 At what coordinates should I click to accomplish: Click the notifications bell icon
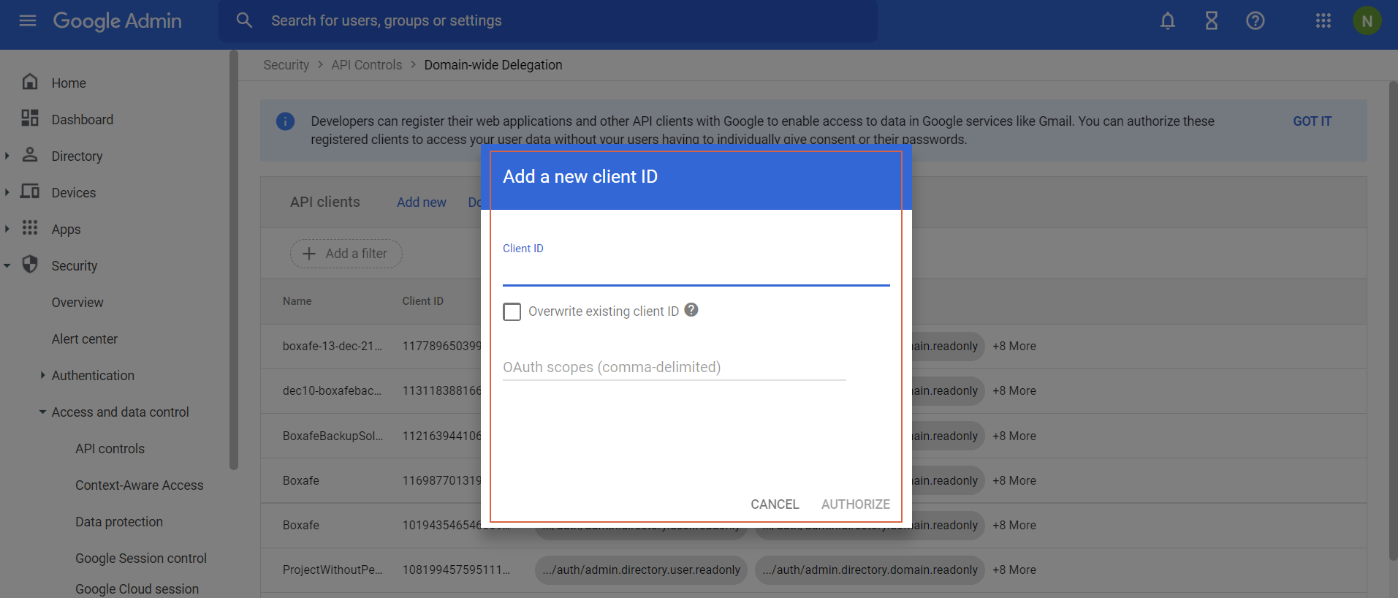point(1167,21)
